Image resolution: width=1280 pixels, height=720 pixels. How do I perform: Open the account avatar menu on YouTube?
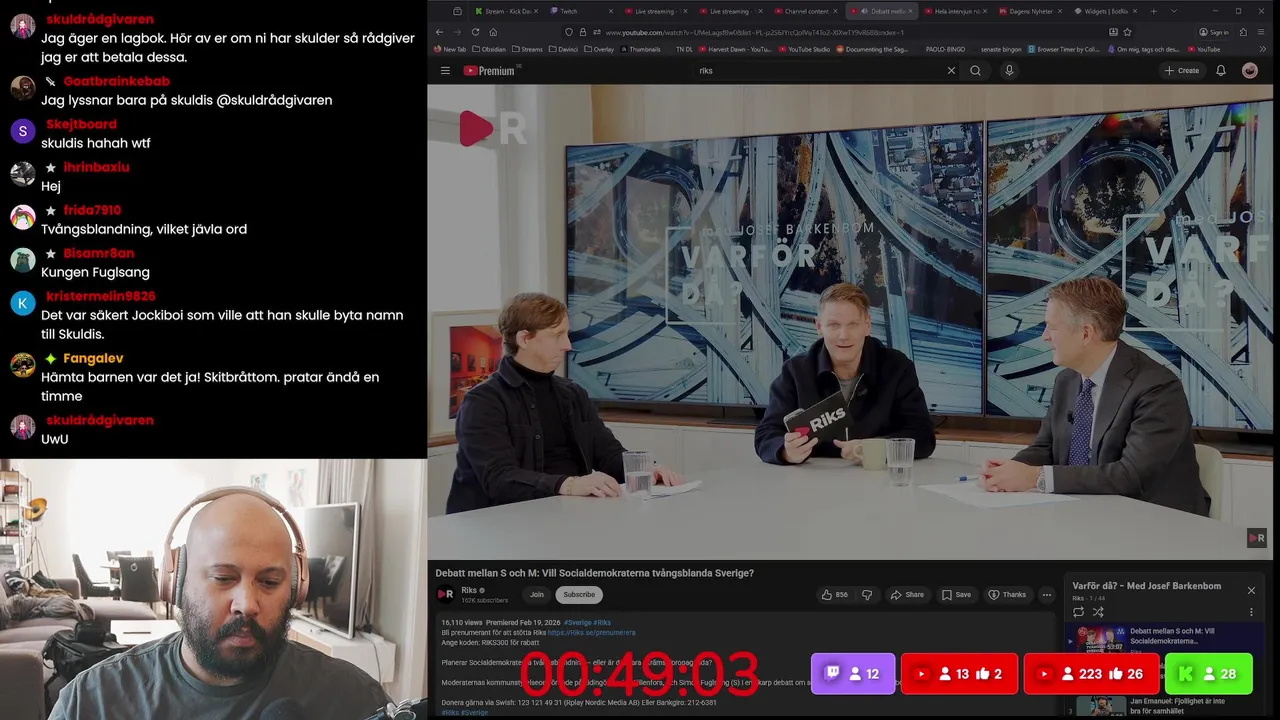coord(1250,71)
